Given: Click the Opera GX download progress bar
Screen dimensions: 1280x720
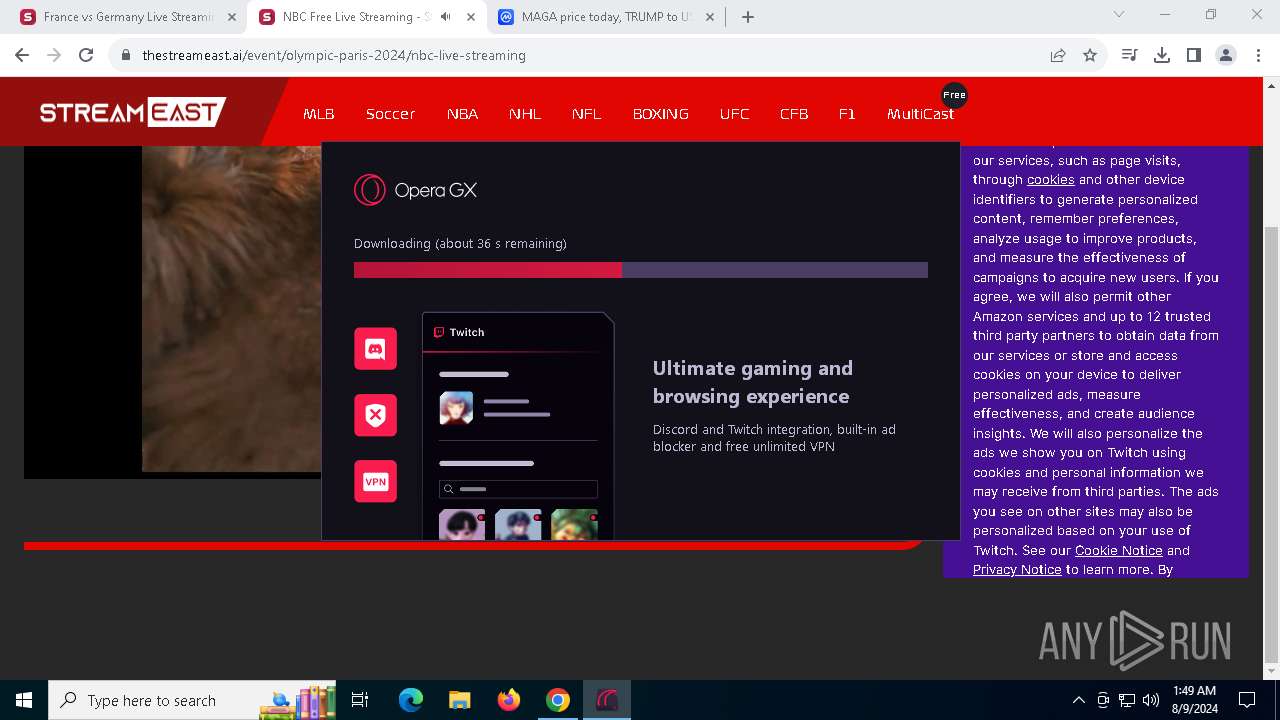Looking at the screenshot, I should [641, 270].
